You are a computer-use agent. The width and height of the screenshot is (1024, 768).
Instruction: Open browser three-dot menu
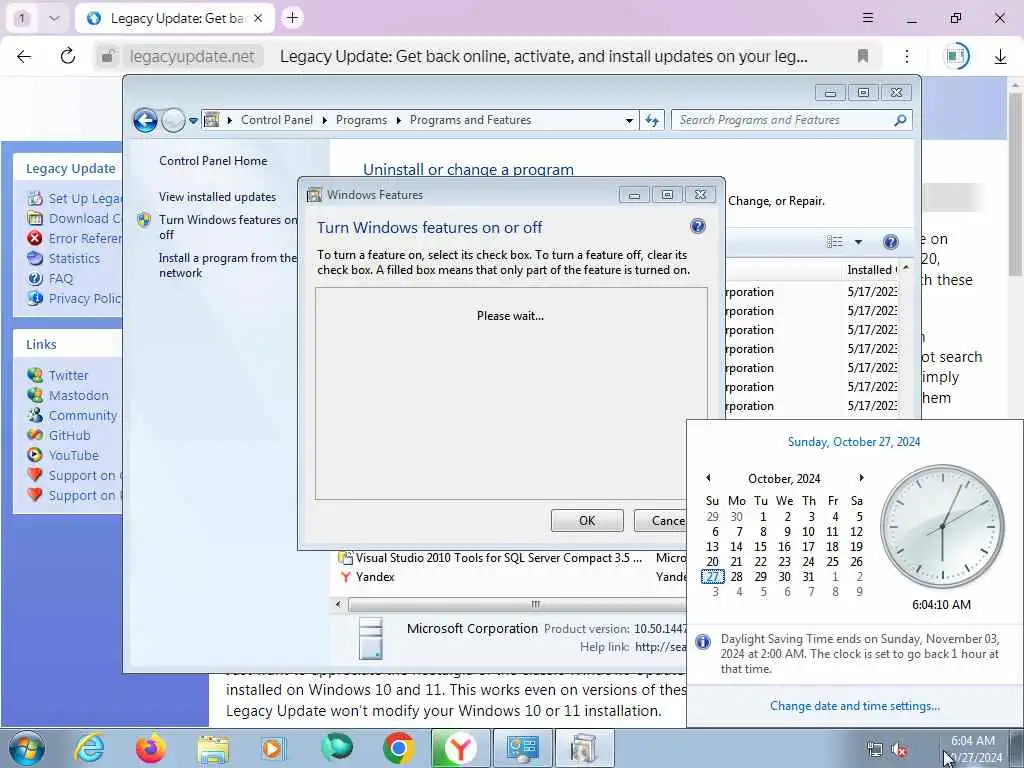906,56
